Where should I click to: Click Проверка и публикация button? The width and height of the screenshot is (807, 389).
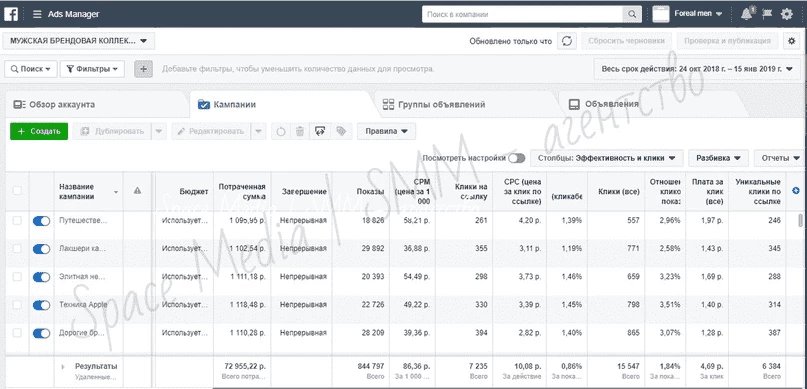[727, 41]
